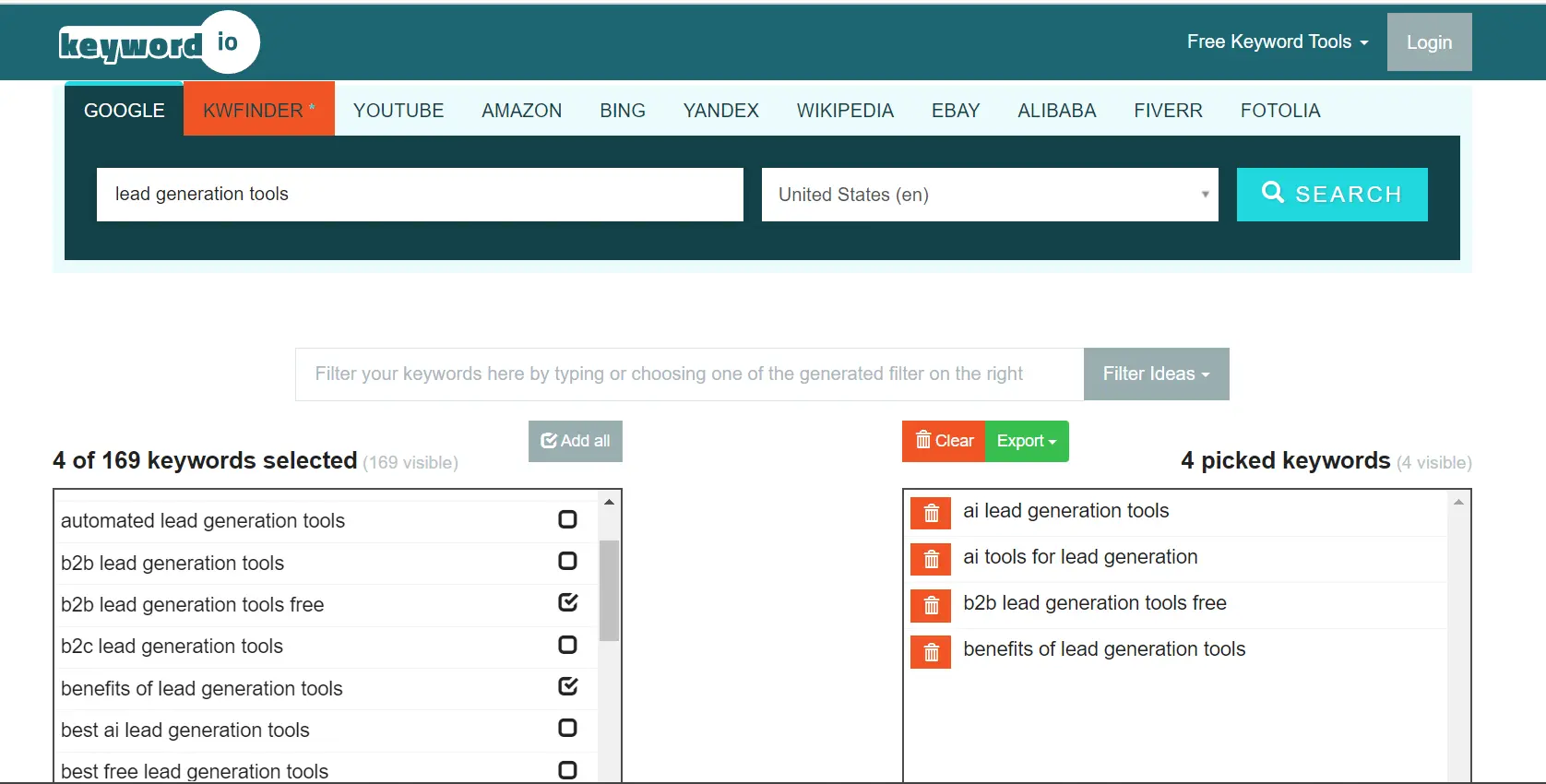Click 'best free lead generation tools' row text
Screen dimensions: 1546x784
point(195,772)
